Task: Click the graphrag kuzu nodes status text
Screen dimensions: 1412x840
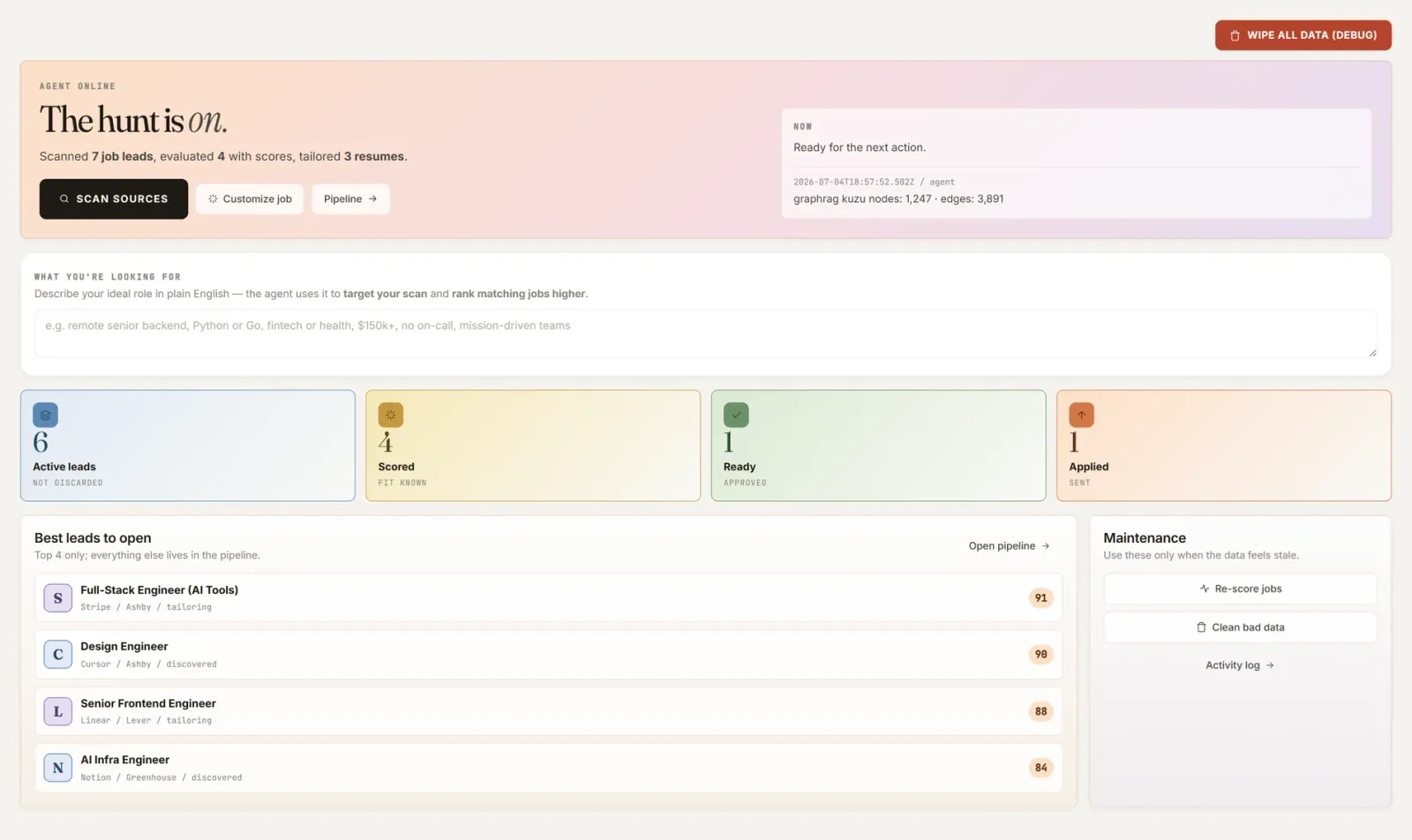Action: (898, 199)
